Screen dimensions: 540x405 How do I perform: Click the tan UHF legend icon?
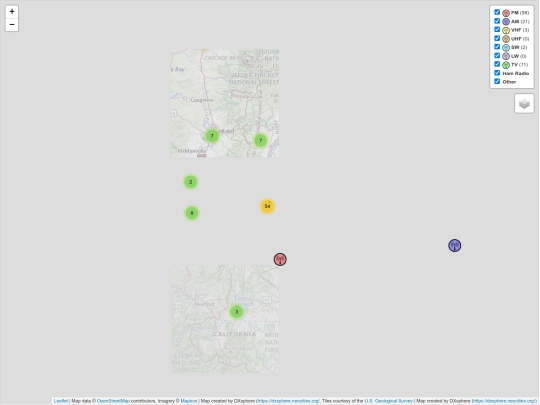pyautogui.click(x=506, y=39)
